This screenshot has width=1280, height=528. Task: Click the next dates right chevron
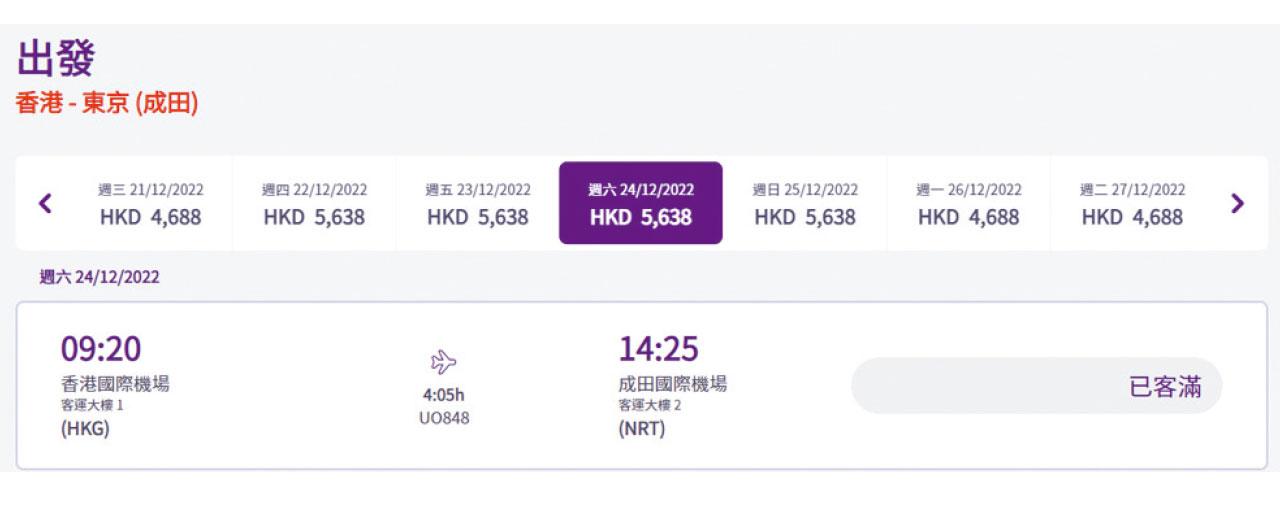[1237, 203]
